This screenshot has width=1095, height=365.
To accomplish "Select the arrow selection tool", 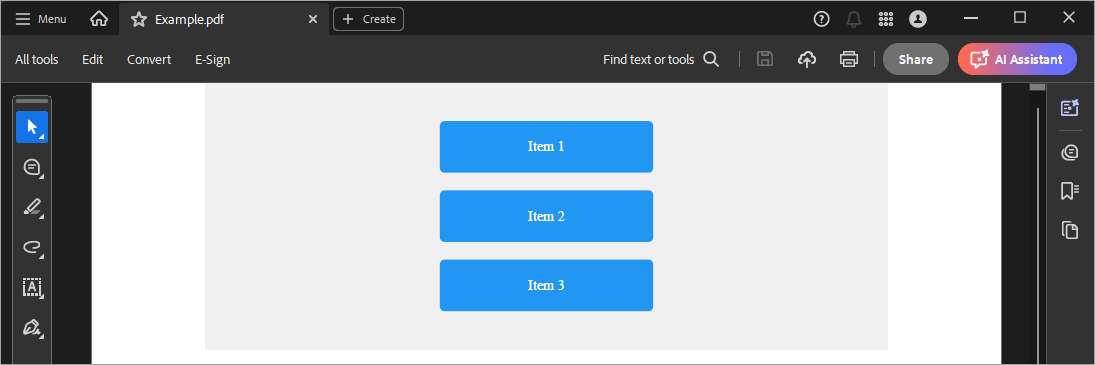I will [x=32, y=127].
